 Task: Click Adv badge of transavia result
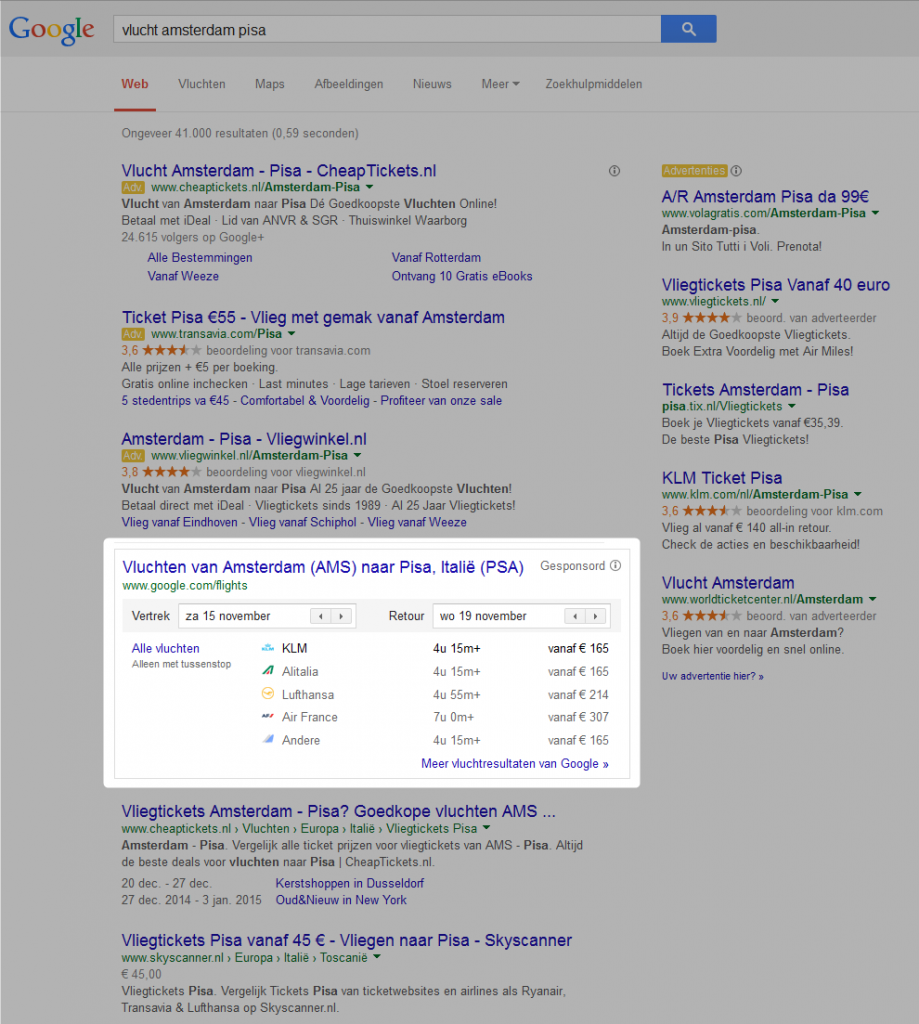tap(133, 334)
